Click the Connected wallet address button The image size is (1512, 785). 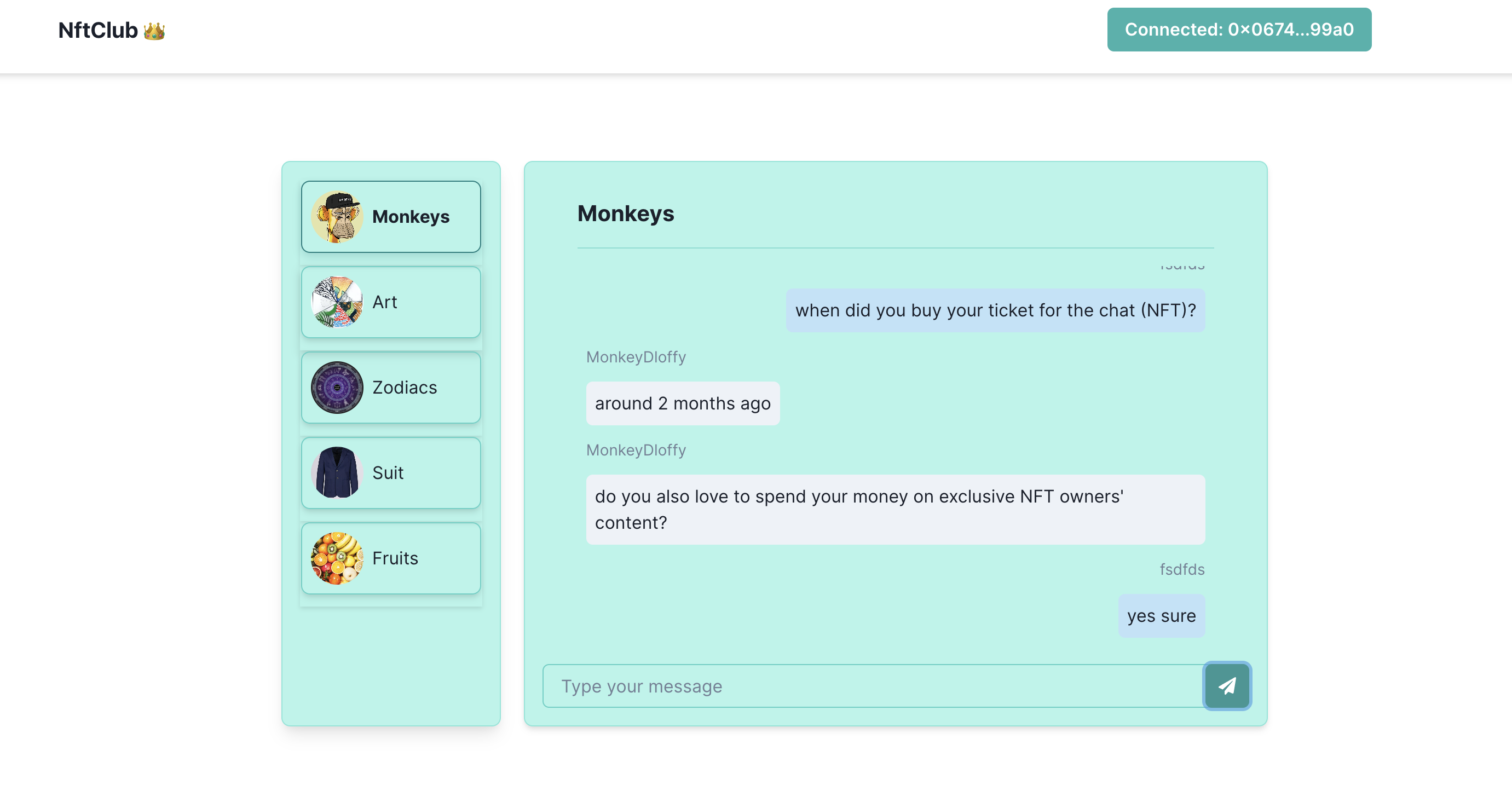click(1238, 30)
